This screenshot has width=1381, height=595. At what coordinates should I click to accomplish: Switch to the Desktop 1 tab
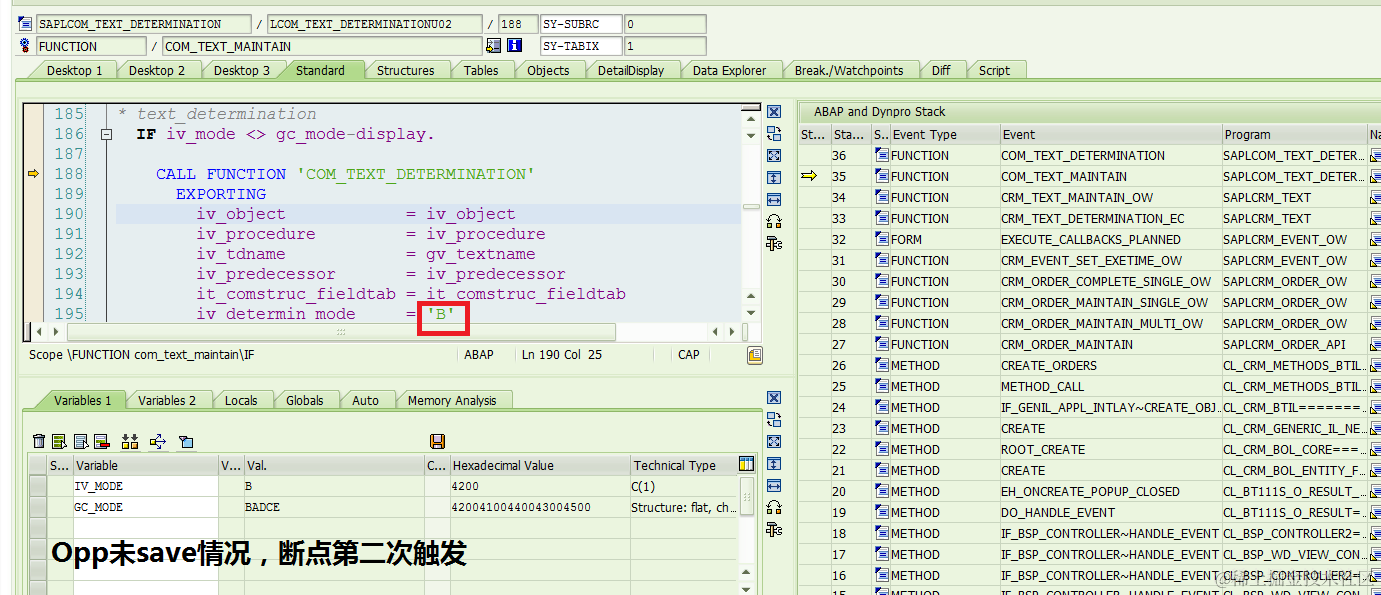pyautogui.click(x=75, y=70)
